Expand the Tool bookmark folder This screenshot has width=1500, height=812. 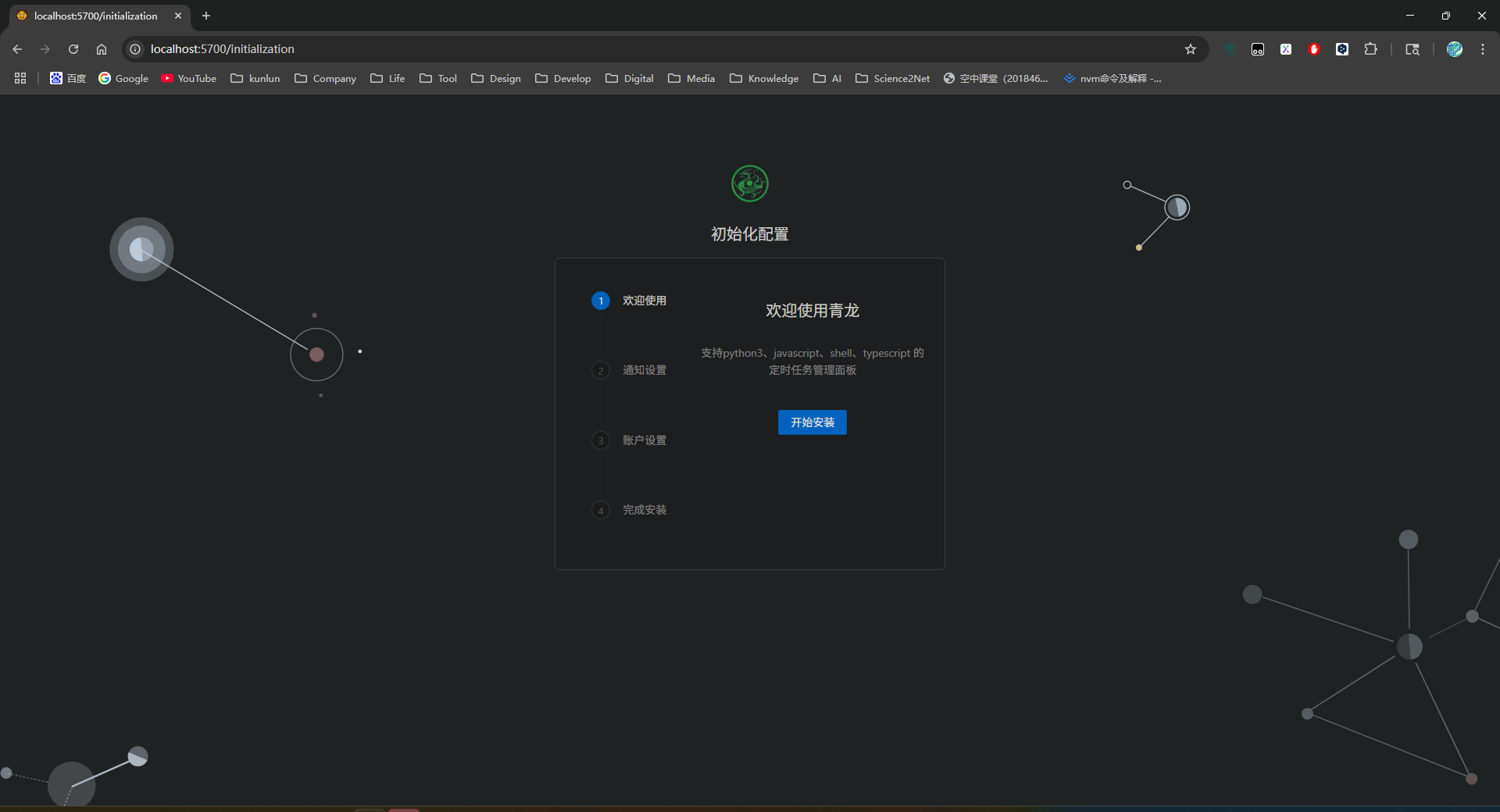pyautogui.click(x=438, y=78)
